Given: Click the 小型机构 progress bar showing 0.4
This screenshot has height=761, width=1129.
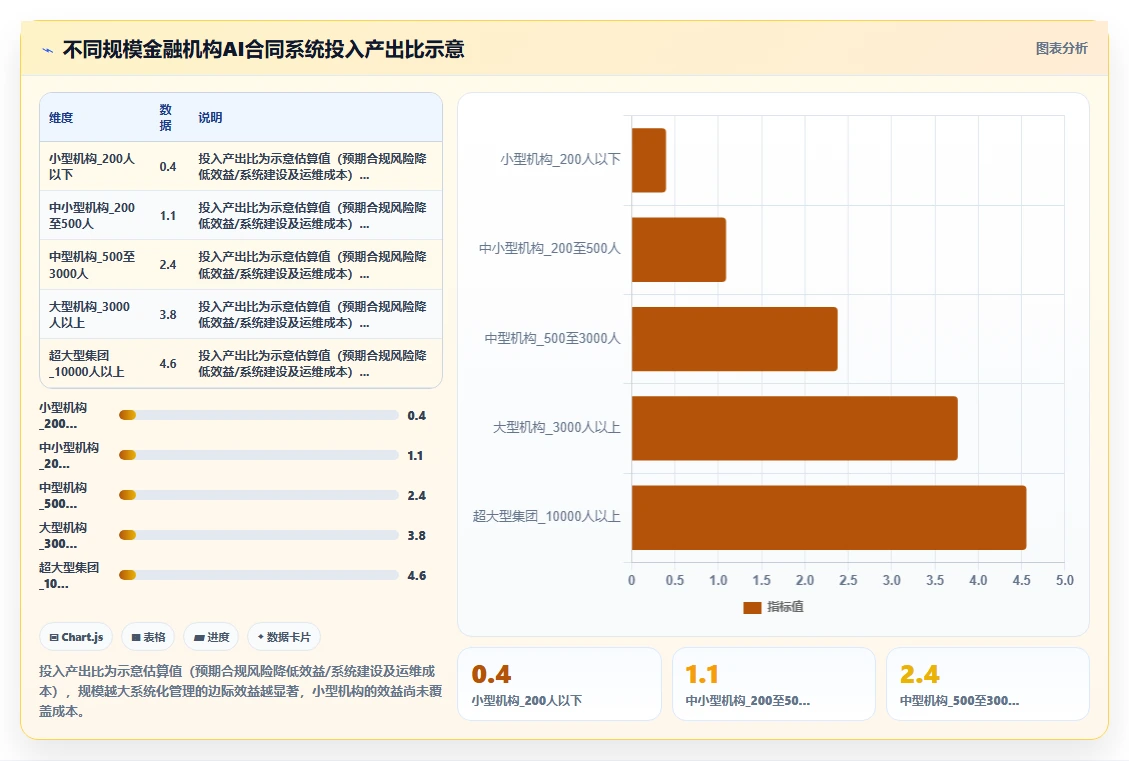Looking at the screenshot, I should click(x=258, y=415).
